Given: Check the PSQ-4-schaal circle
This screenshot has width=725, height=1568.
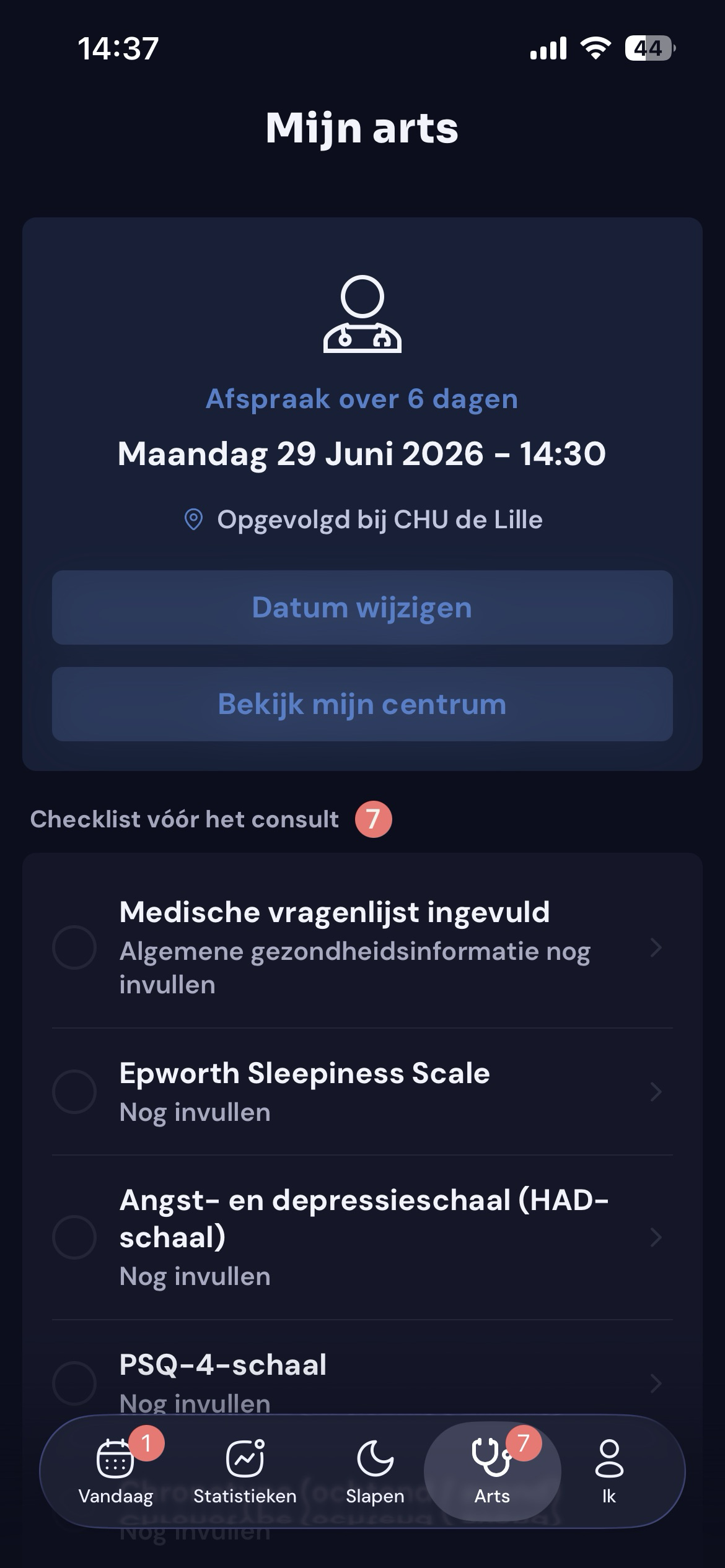Looking at the screenshot, I should tap(74, 1383).
